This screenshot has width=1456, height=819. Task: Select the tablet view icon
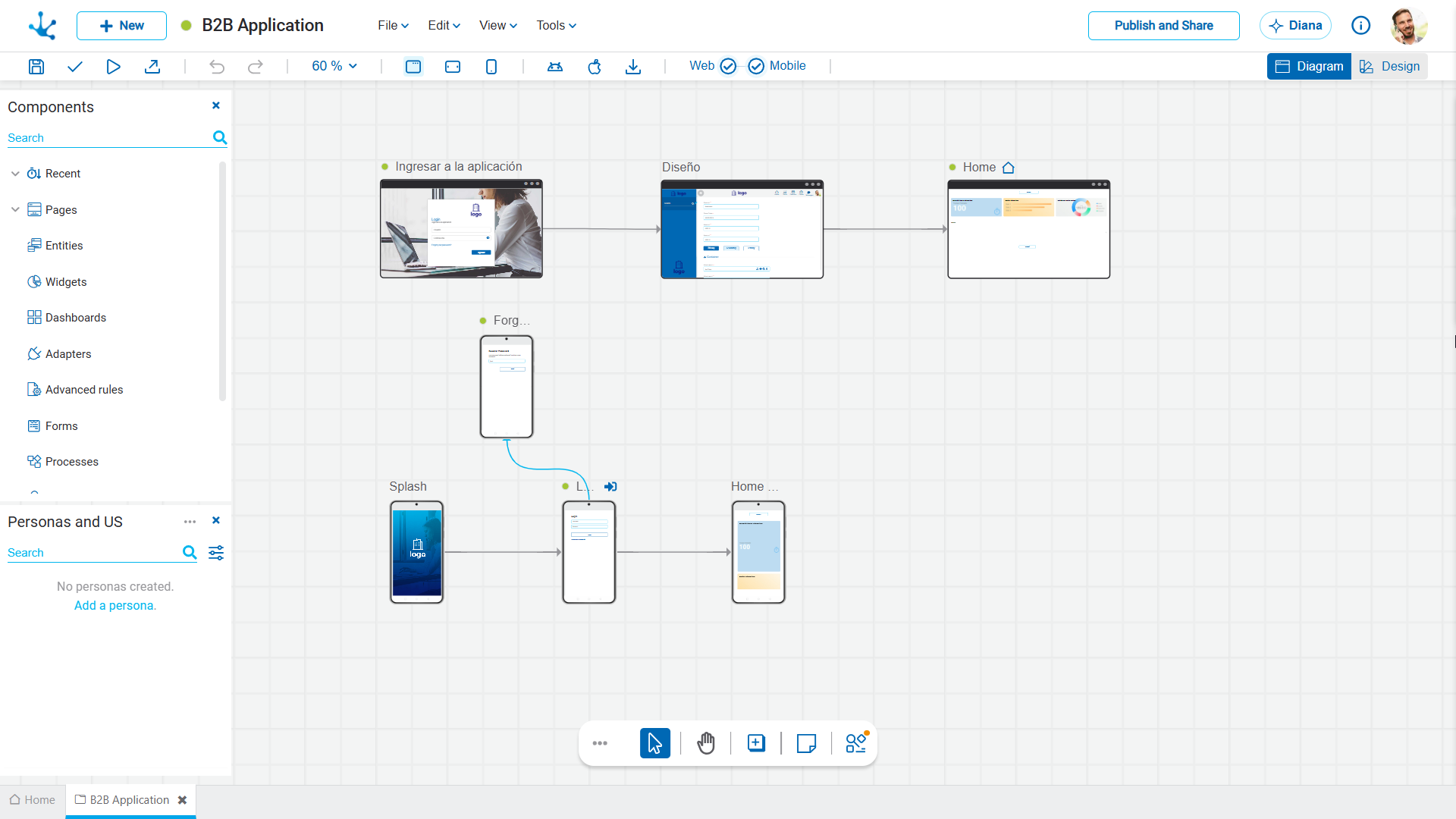click(453, 67)
